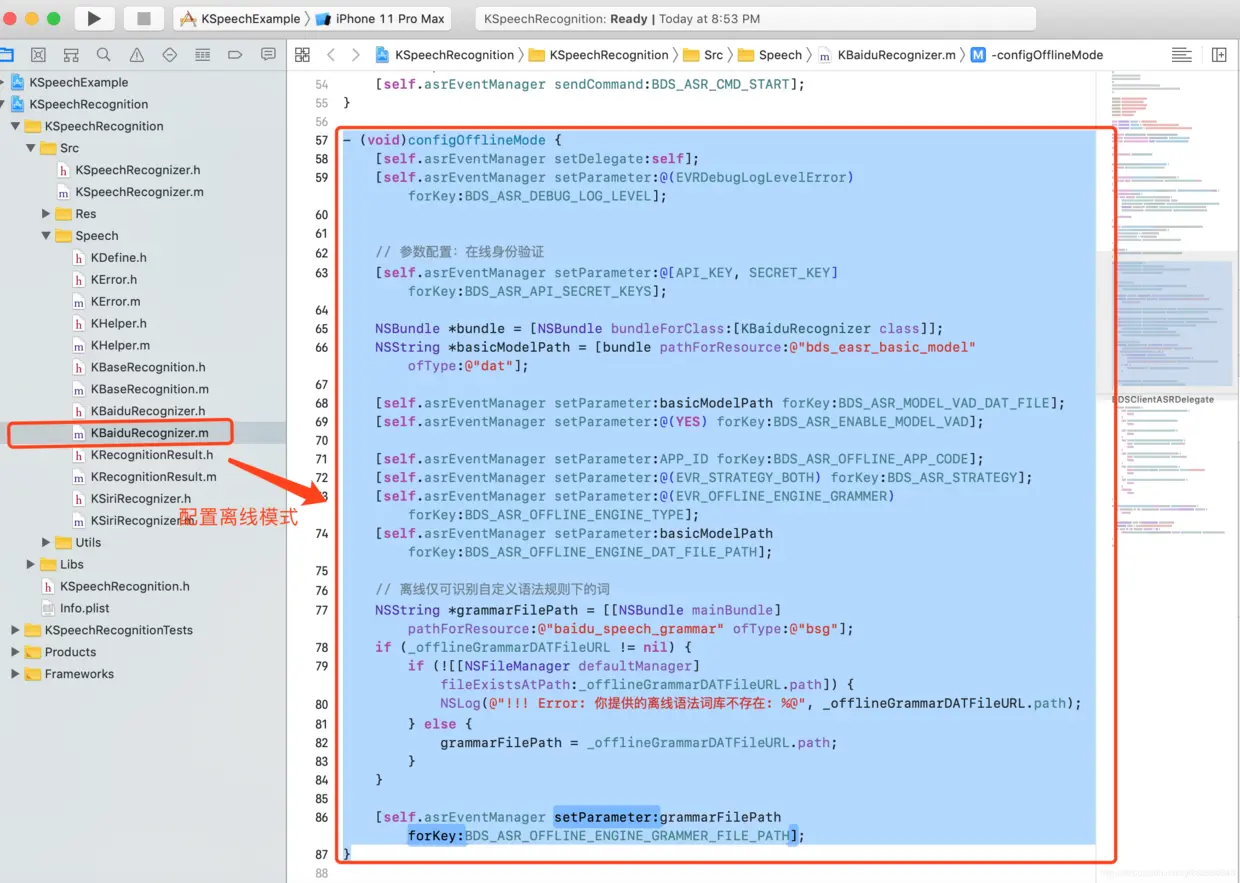The image size is (1240, 883).
Task: Open the Symbol navigator
Action: click(71, 55)
